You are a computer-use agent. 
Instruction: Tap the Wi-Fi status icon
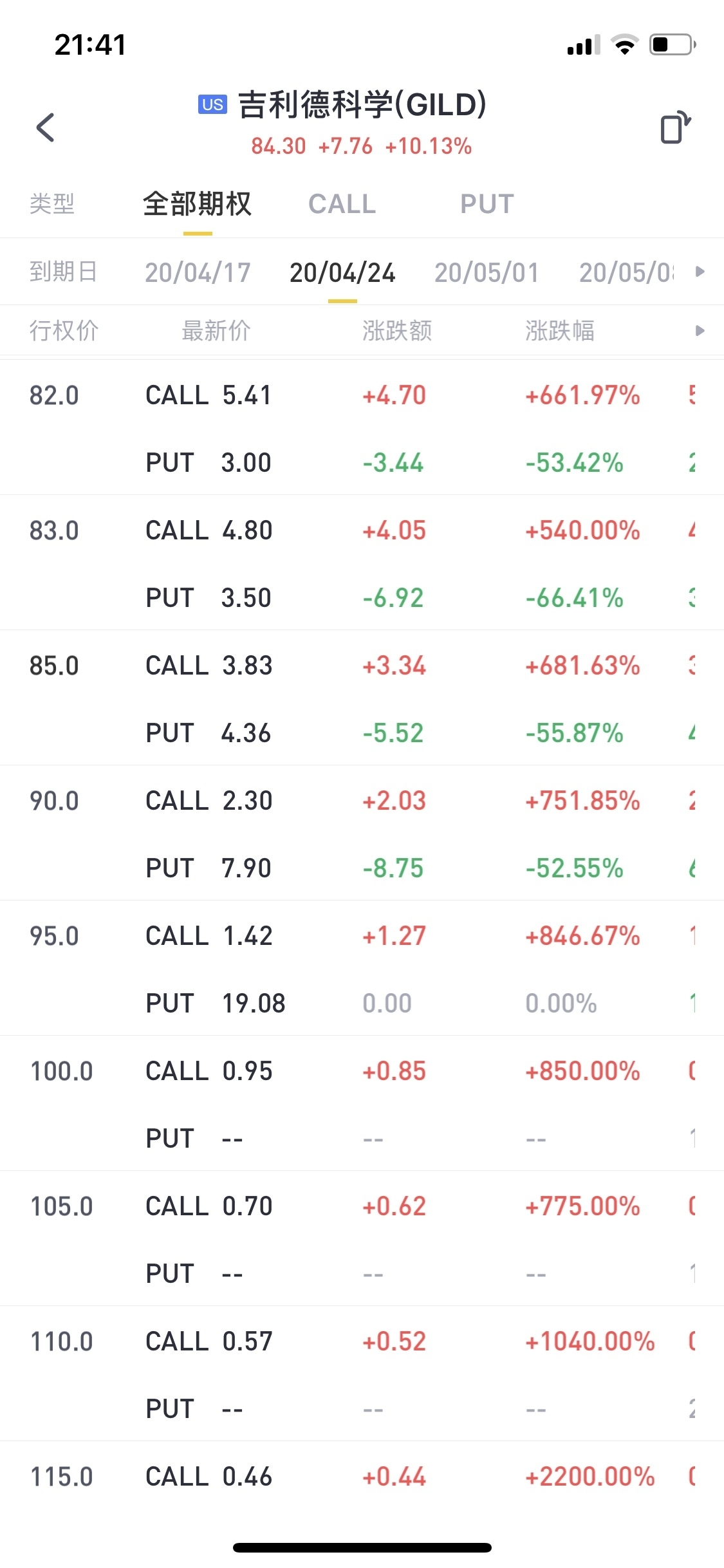pyautogui.click(x=624, y=45)
